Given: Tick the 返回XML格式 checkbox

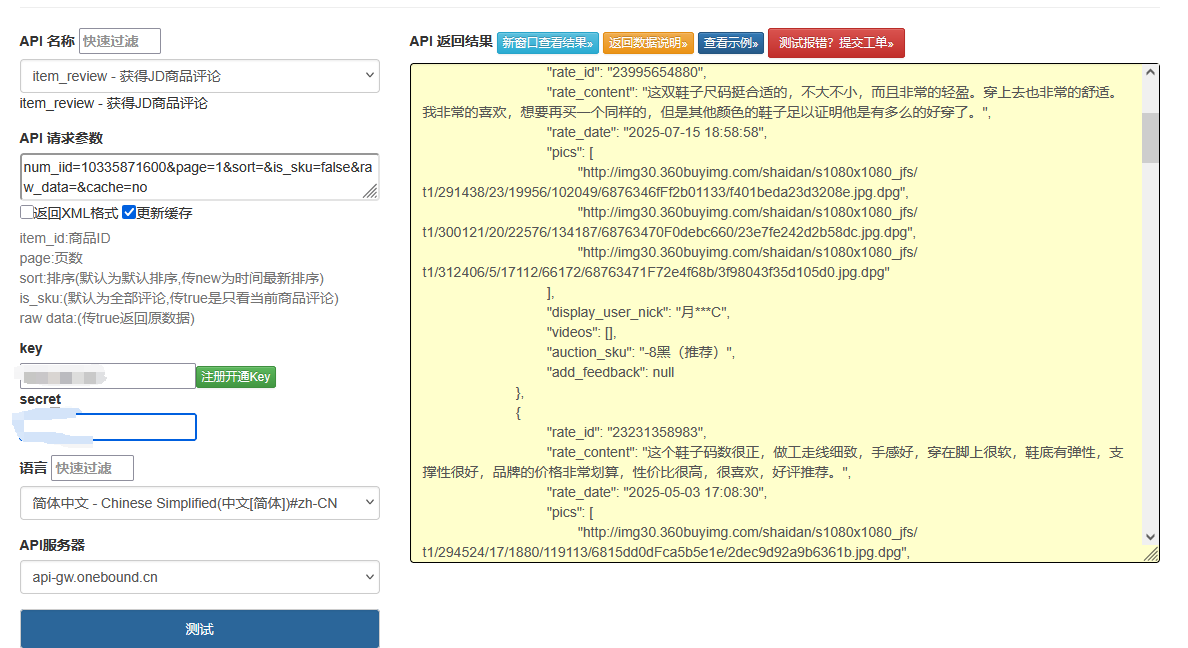Looking at the screenshot, I should tap(27, 212).
